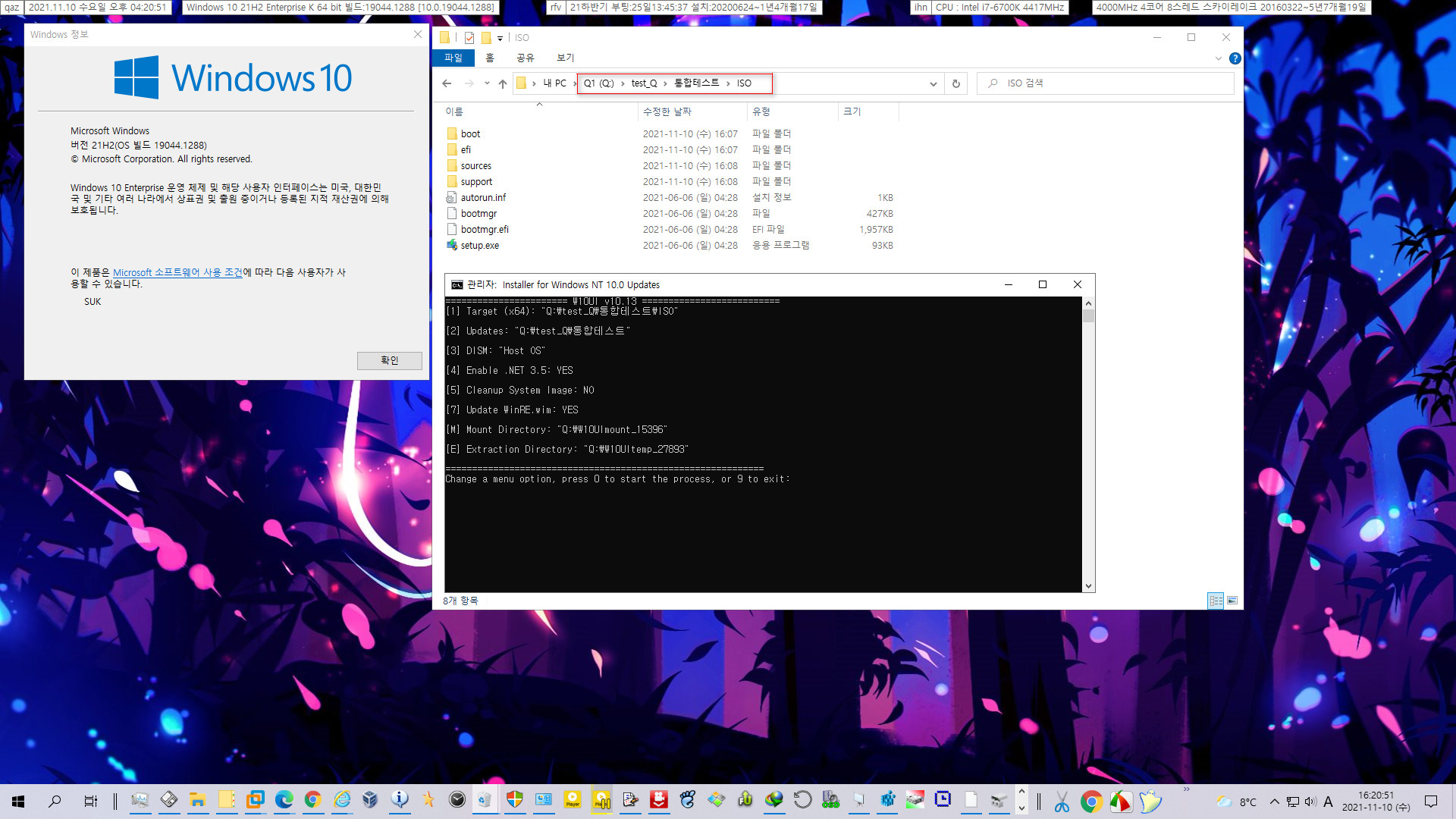Select autorun.inf file

(x=483, y=198)
